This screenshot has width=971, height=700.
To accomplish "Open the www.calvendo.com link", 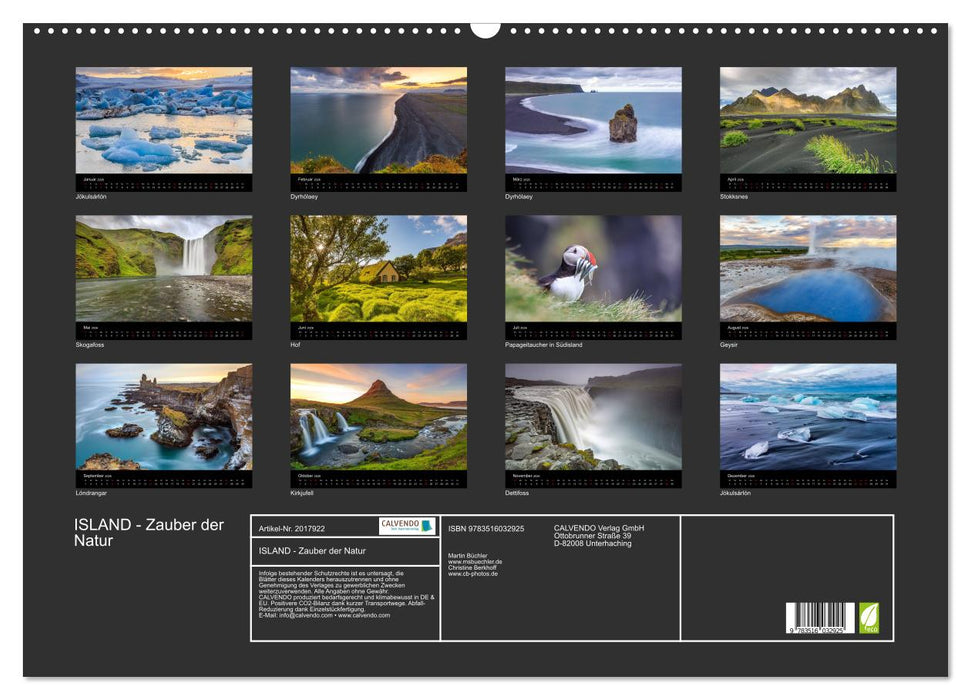I will (x=367, y=617).
